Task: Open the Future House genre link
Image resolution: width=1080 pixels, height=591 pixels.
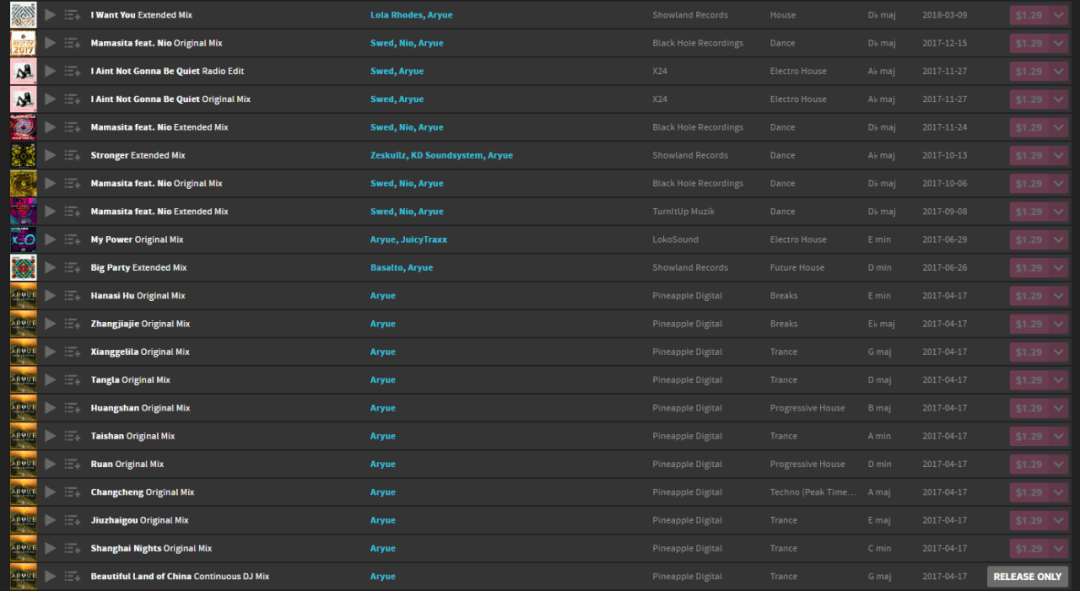Action: pyautogui.click(x=797, y=267)
